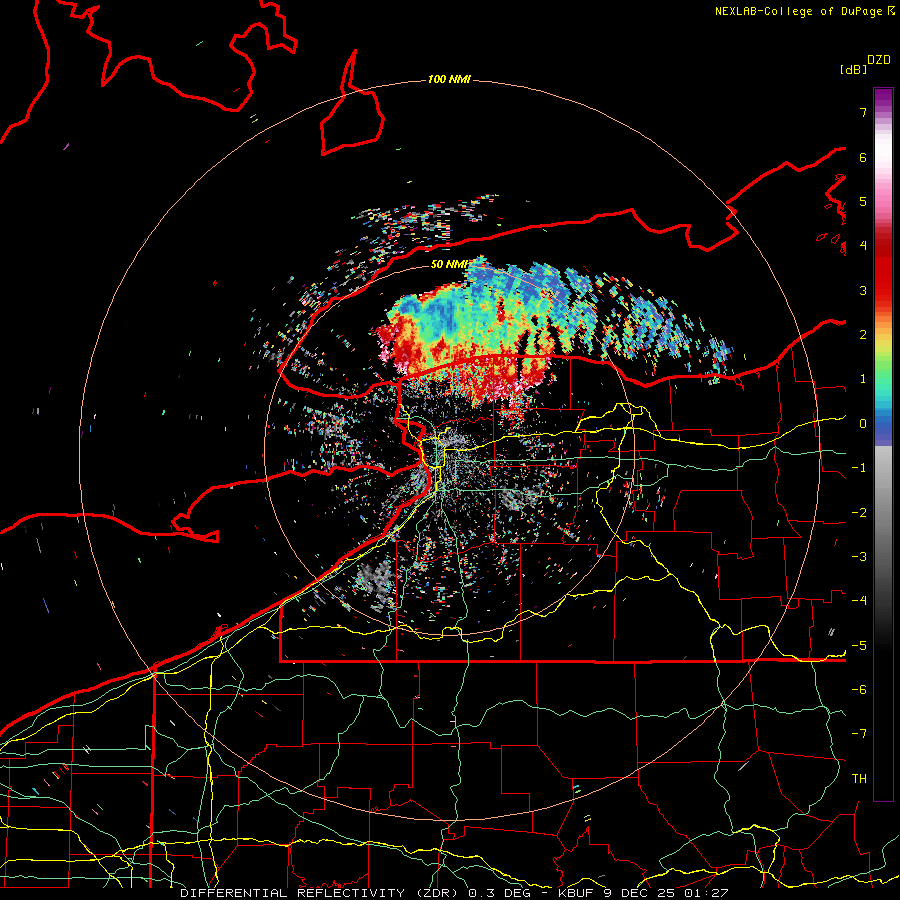Click the Differential Reflectivity KBUF caption text

click(454, 893)
